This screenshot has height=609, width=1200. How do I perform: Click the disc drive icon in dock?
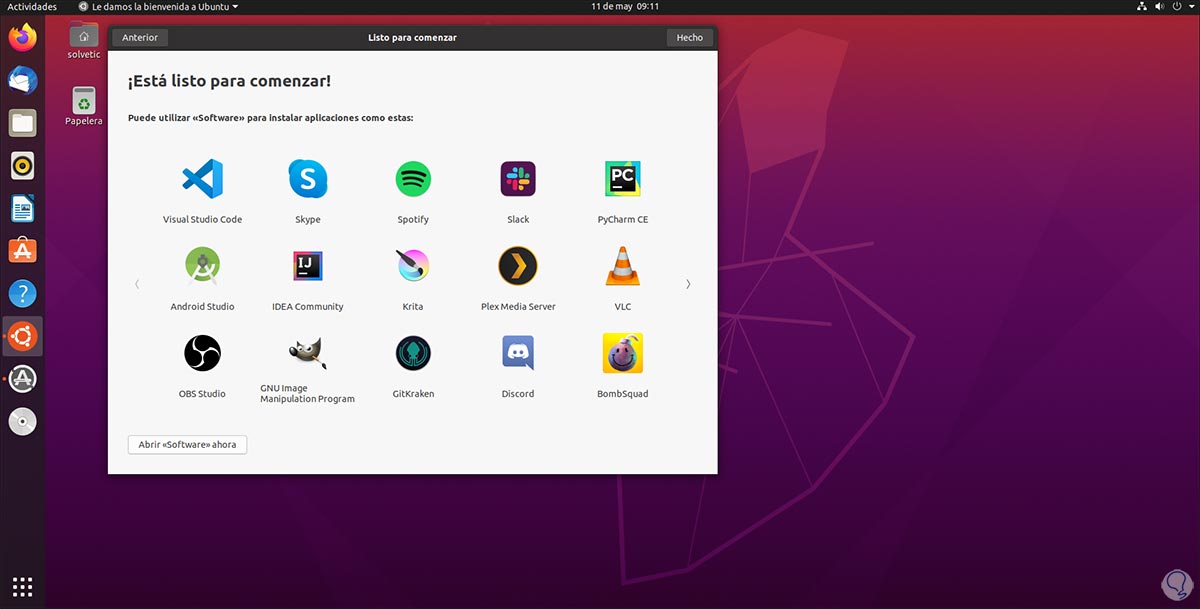click(22, 422)
